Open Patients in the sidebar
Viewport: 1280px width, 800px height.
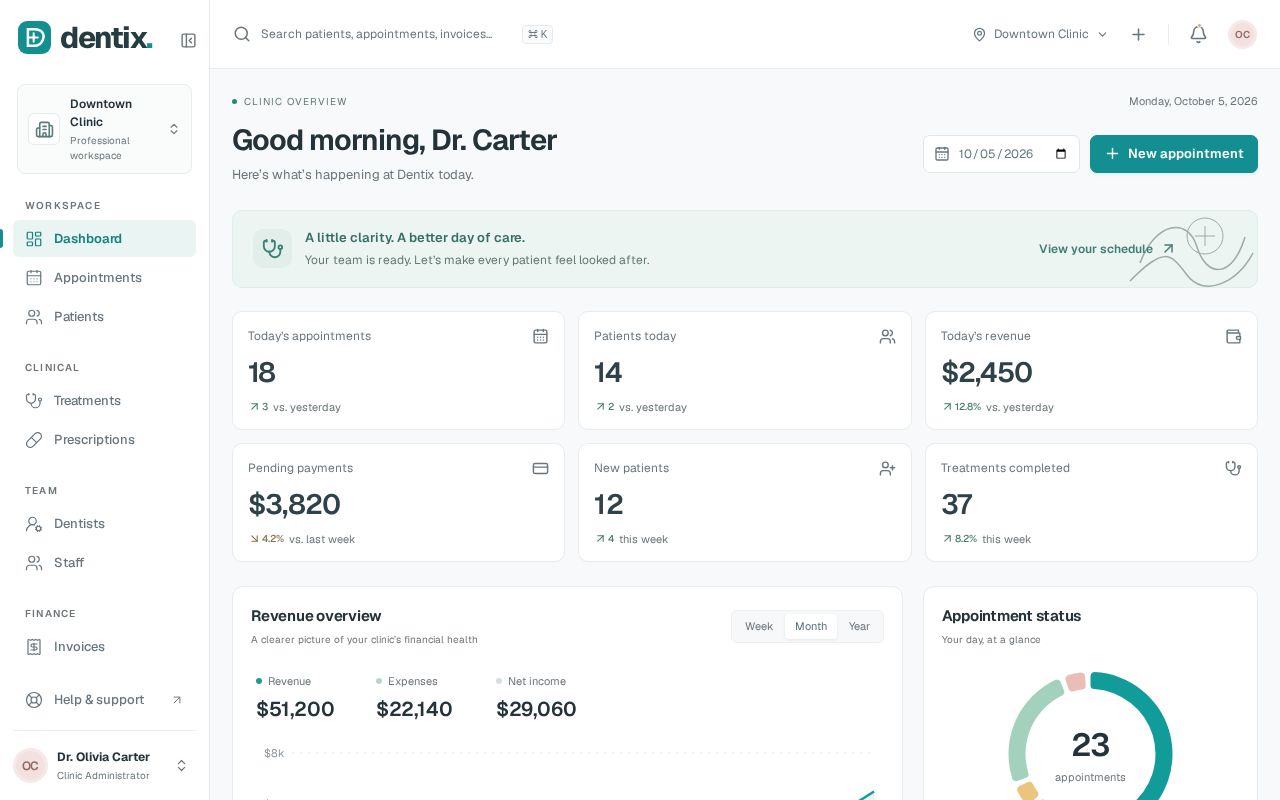[104, 316]
